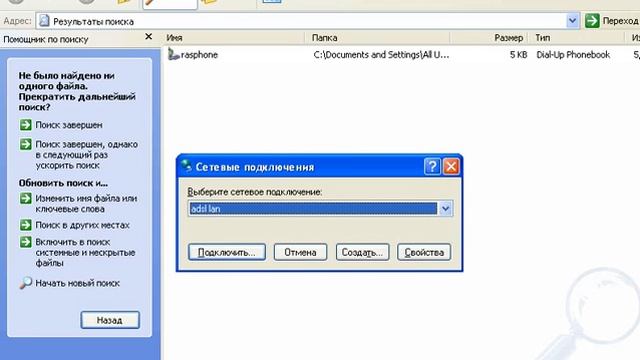Viewport: 640px width, 360px height.
Task: Click the Подключить... button
Action: tap(227, 252)
